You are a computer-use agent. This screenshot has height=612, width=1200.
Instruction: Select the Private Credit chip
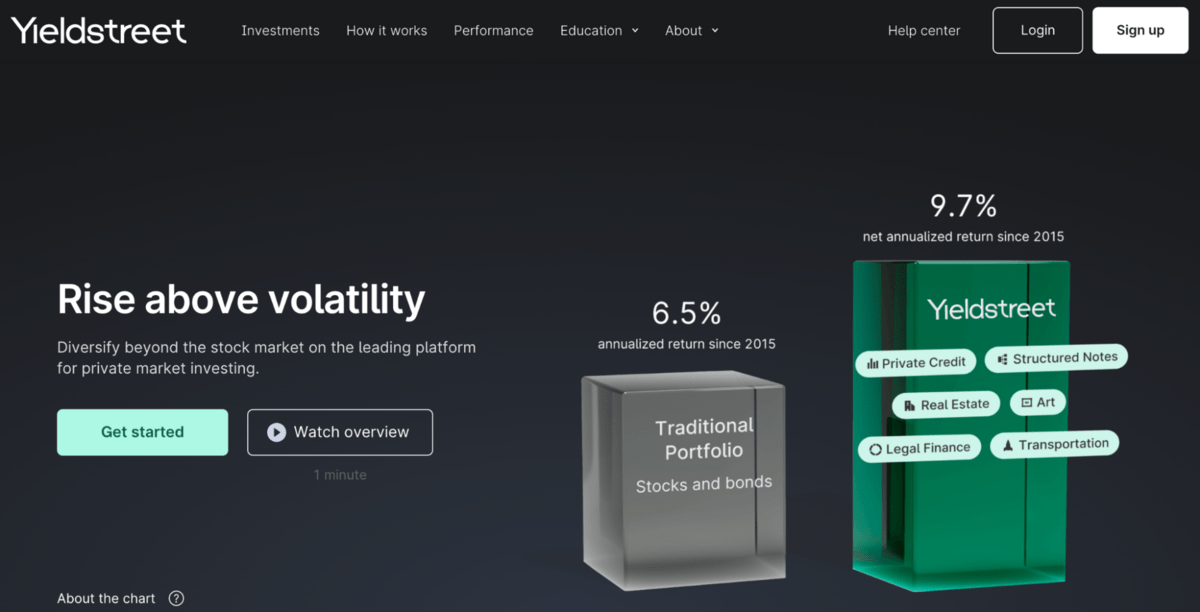point(915,363)
